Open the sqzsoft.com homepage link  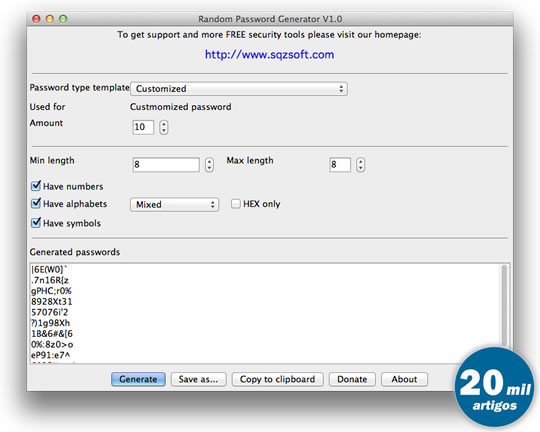pyautogui.click(x=269, y=54)
